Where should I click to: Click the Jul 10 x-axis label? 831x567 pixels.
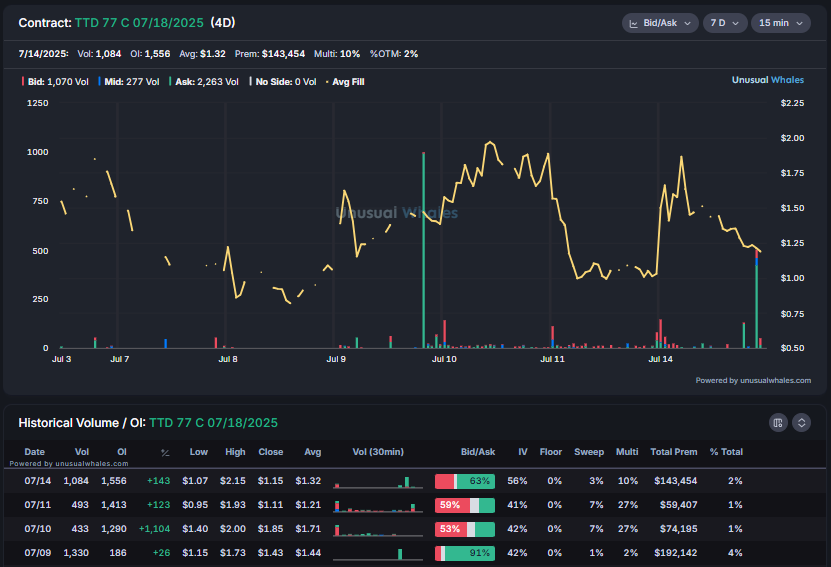tap(444, 359)
